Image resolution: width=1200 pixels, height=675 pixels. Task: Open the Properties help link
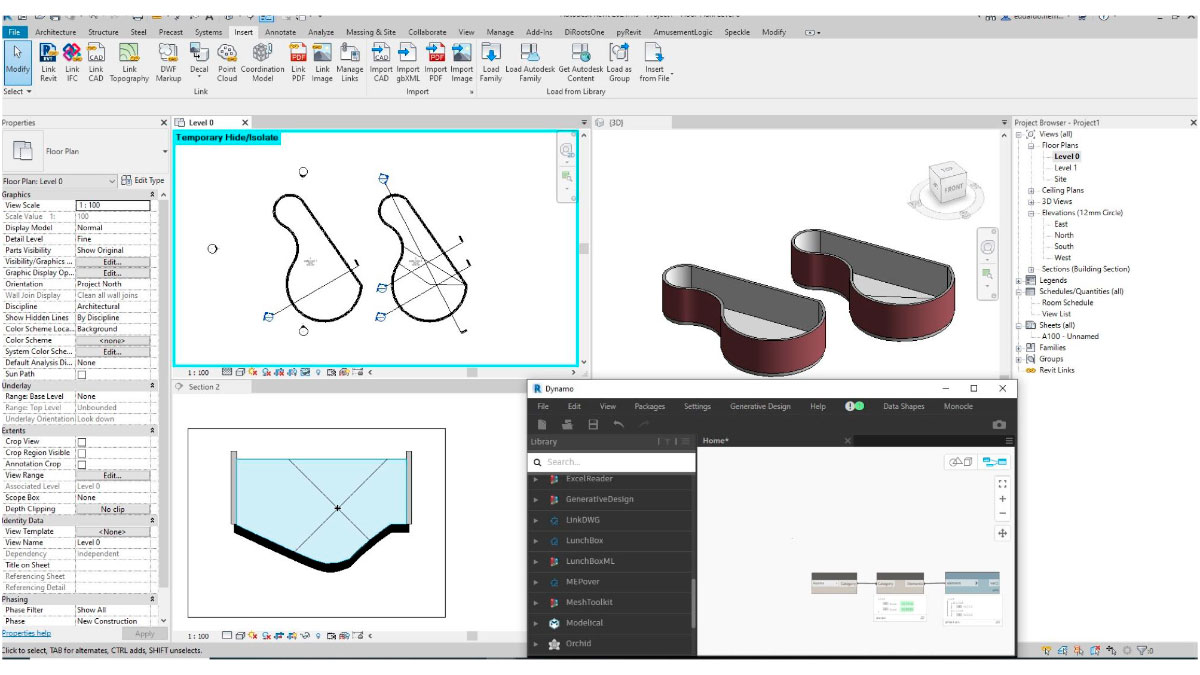coord(26,633)
